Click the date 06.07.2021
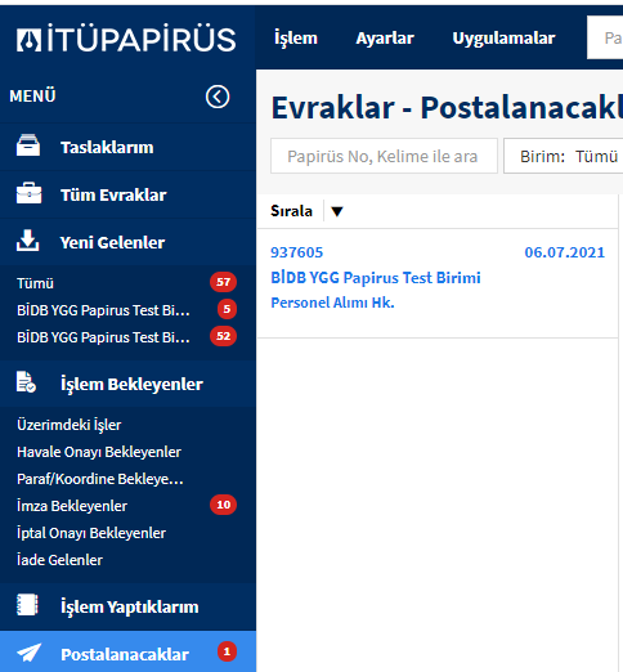This screenshot has width=625, height=672. [565, 252]
